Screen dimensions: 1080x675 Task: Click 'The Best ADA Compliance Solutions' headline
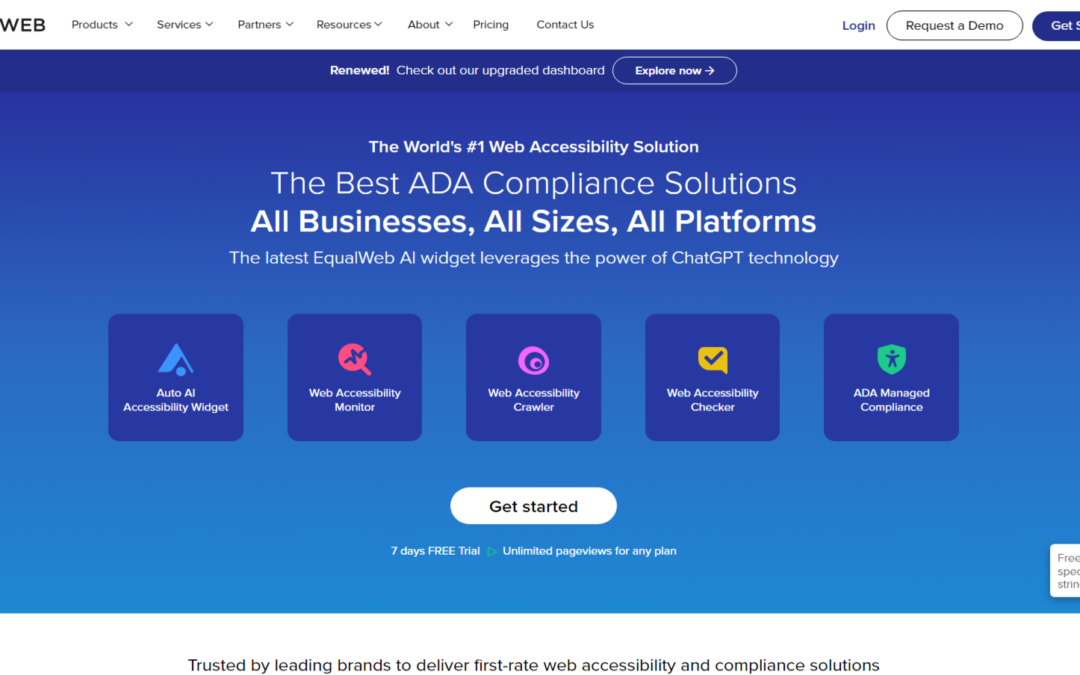coord(533,183)
